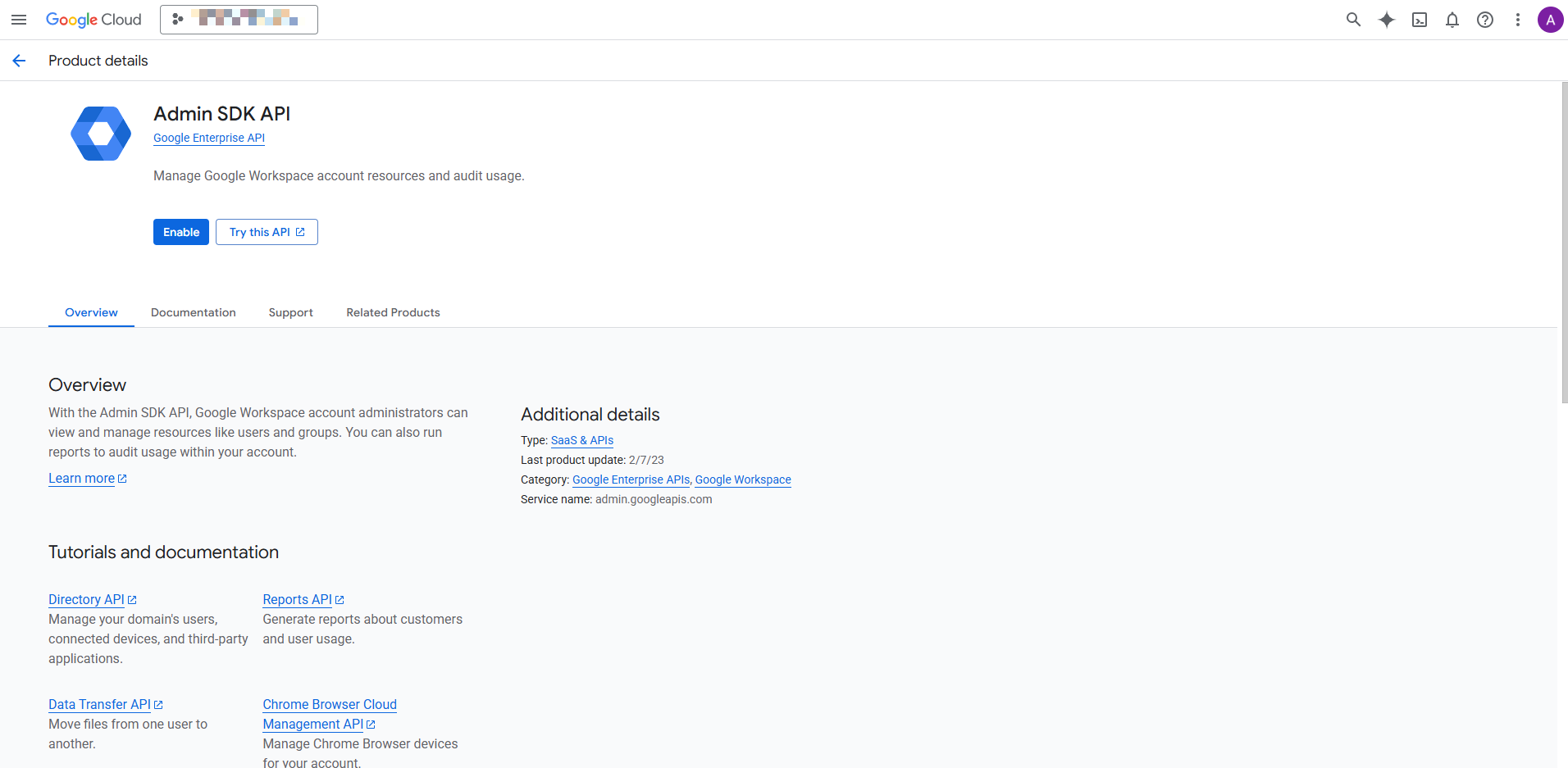Open the Data Transfer API link

(106, 705)
